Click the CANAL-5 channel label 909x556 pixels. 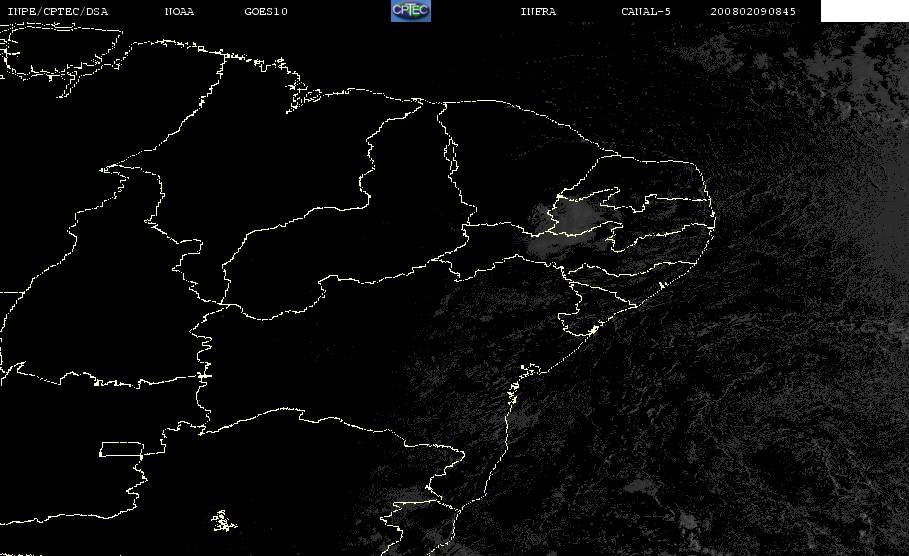(646, 11)
